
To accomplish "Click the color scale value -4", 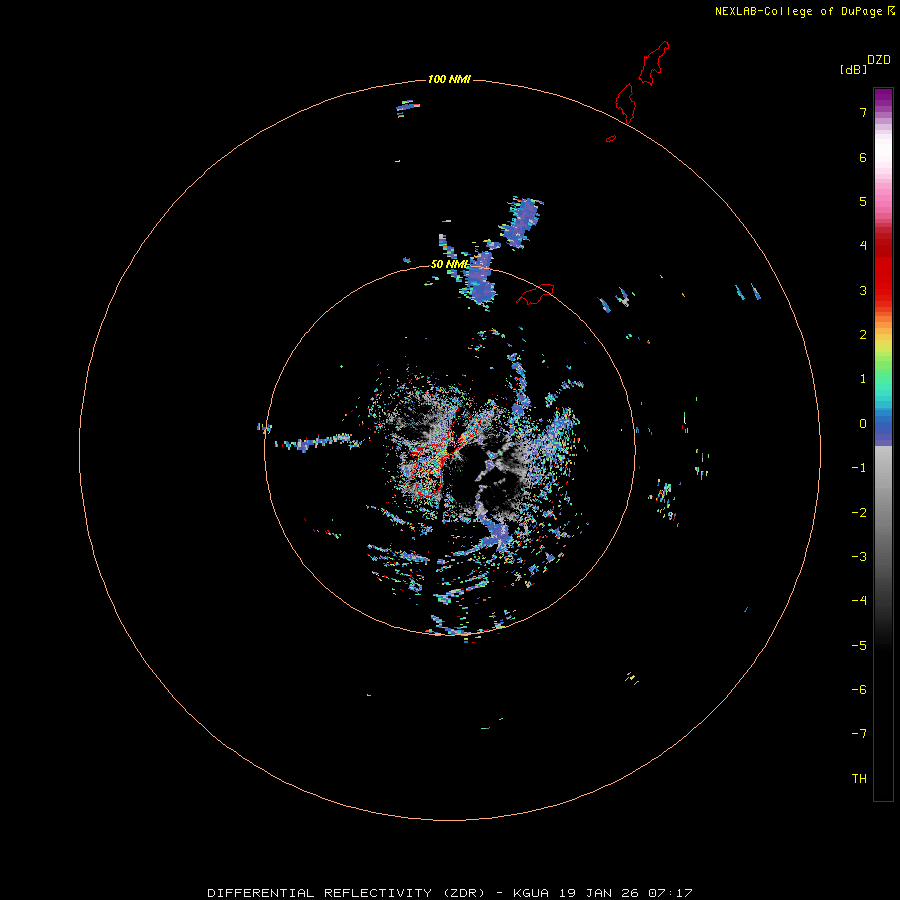I will pos(859,601).
